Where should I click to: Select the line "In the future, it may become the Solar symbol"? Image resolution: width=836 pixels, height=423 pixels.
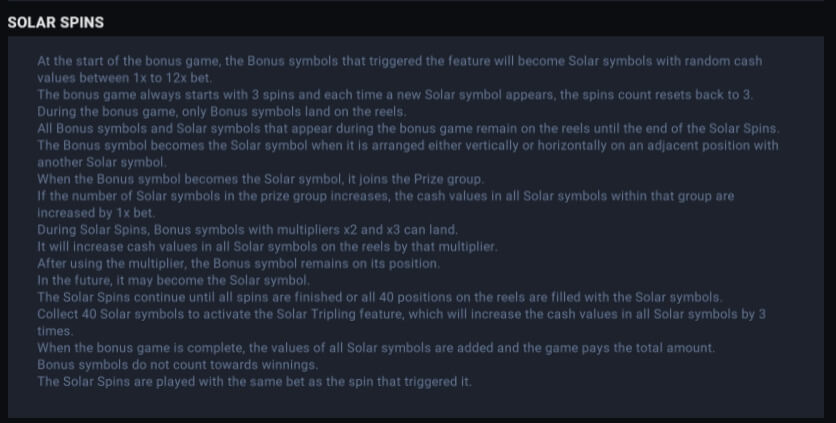click(x=173, y=281)
